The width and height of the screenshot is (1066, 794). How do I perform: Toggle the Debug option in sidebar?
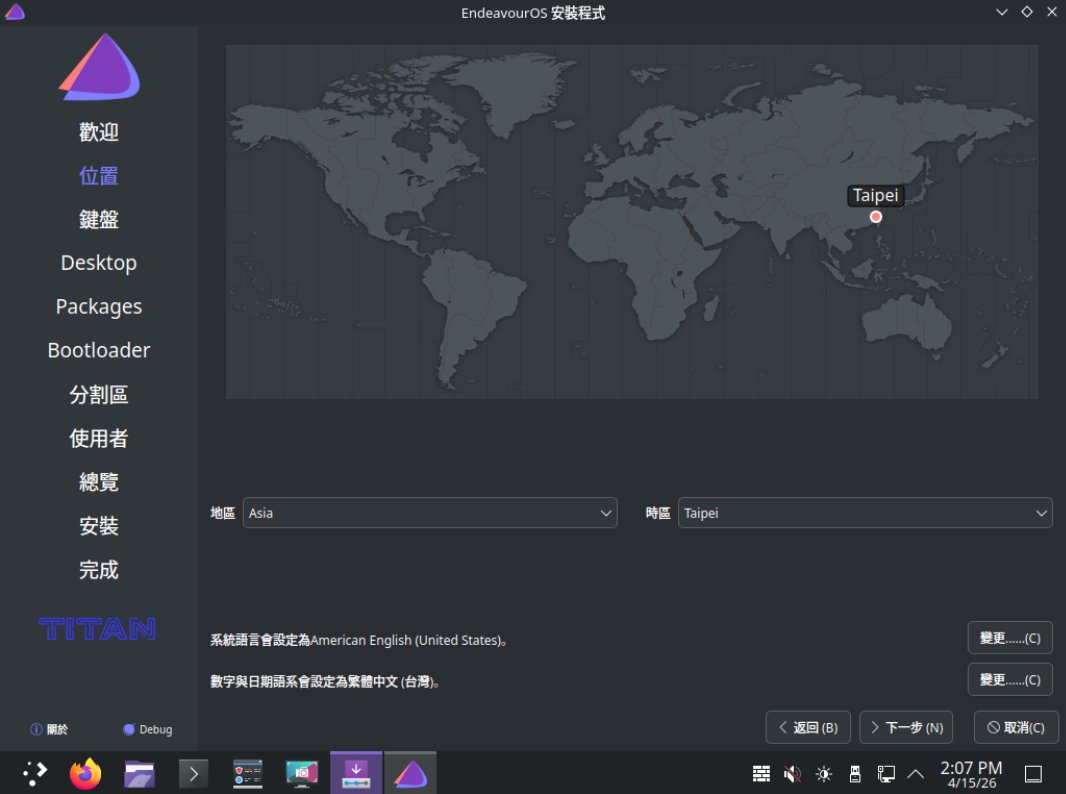tap(147, 730)
